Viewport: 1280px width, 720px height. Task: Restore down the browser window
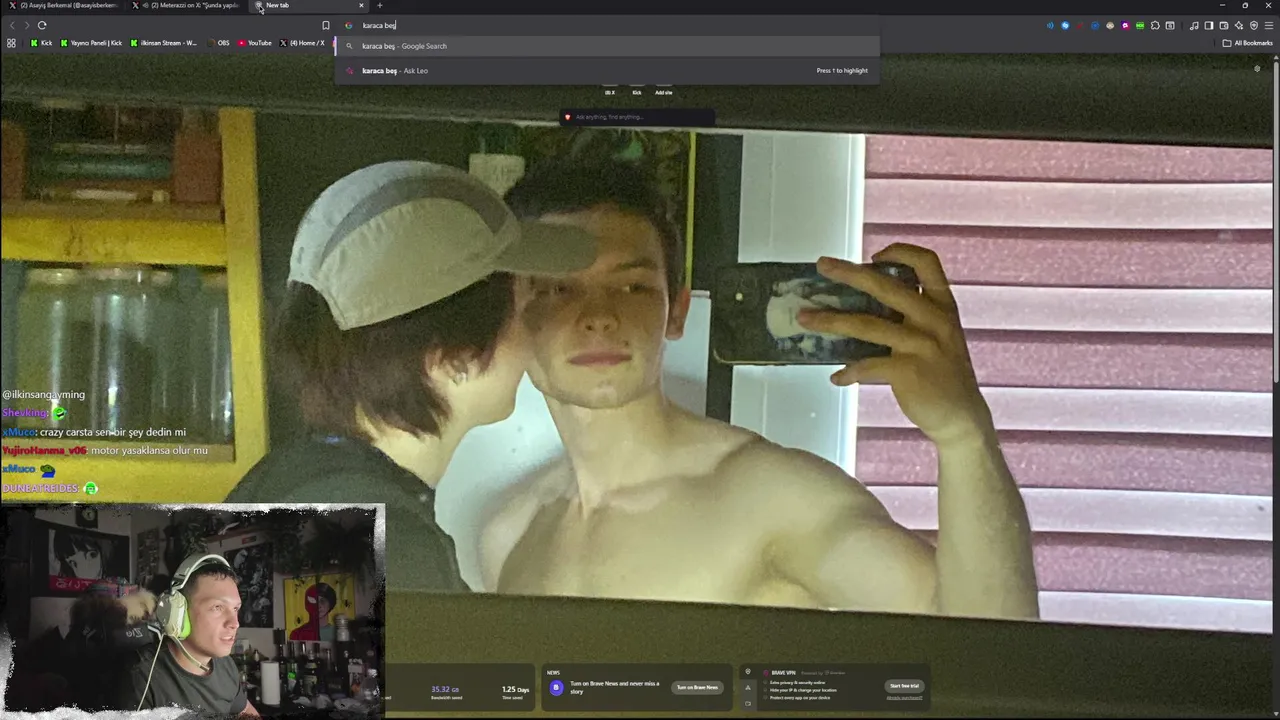point(1245,5)
